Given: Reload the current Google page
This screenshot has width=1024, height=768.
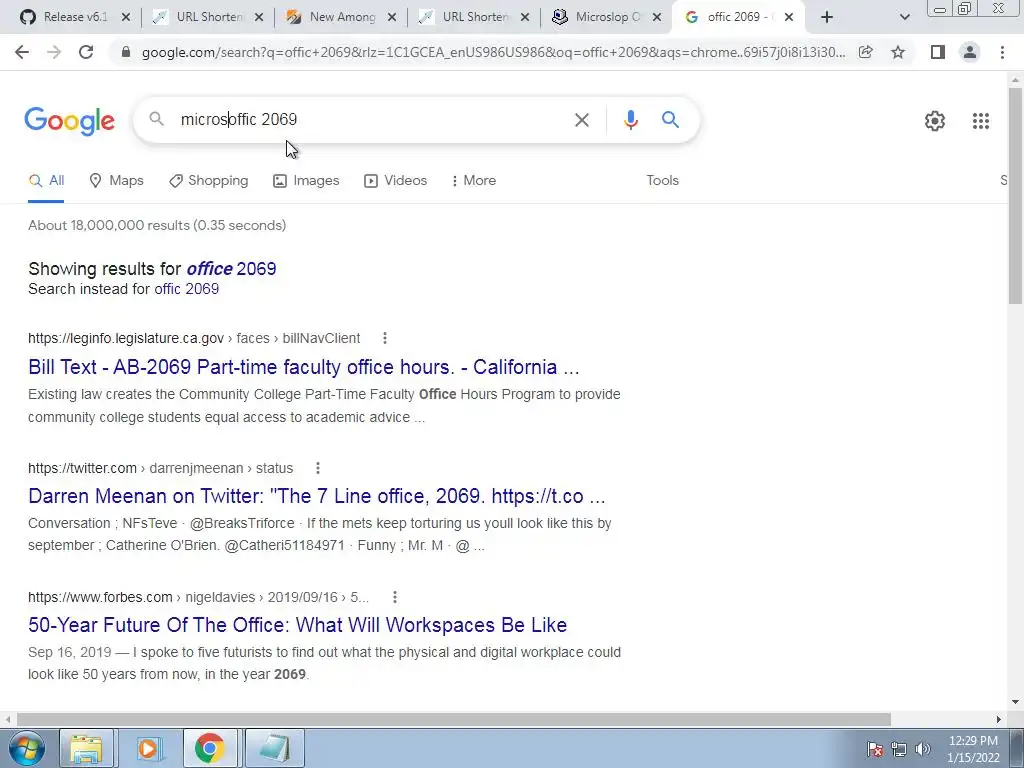Looking at the screenshot, I should click(86, 52).
